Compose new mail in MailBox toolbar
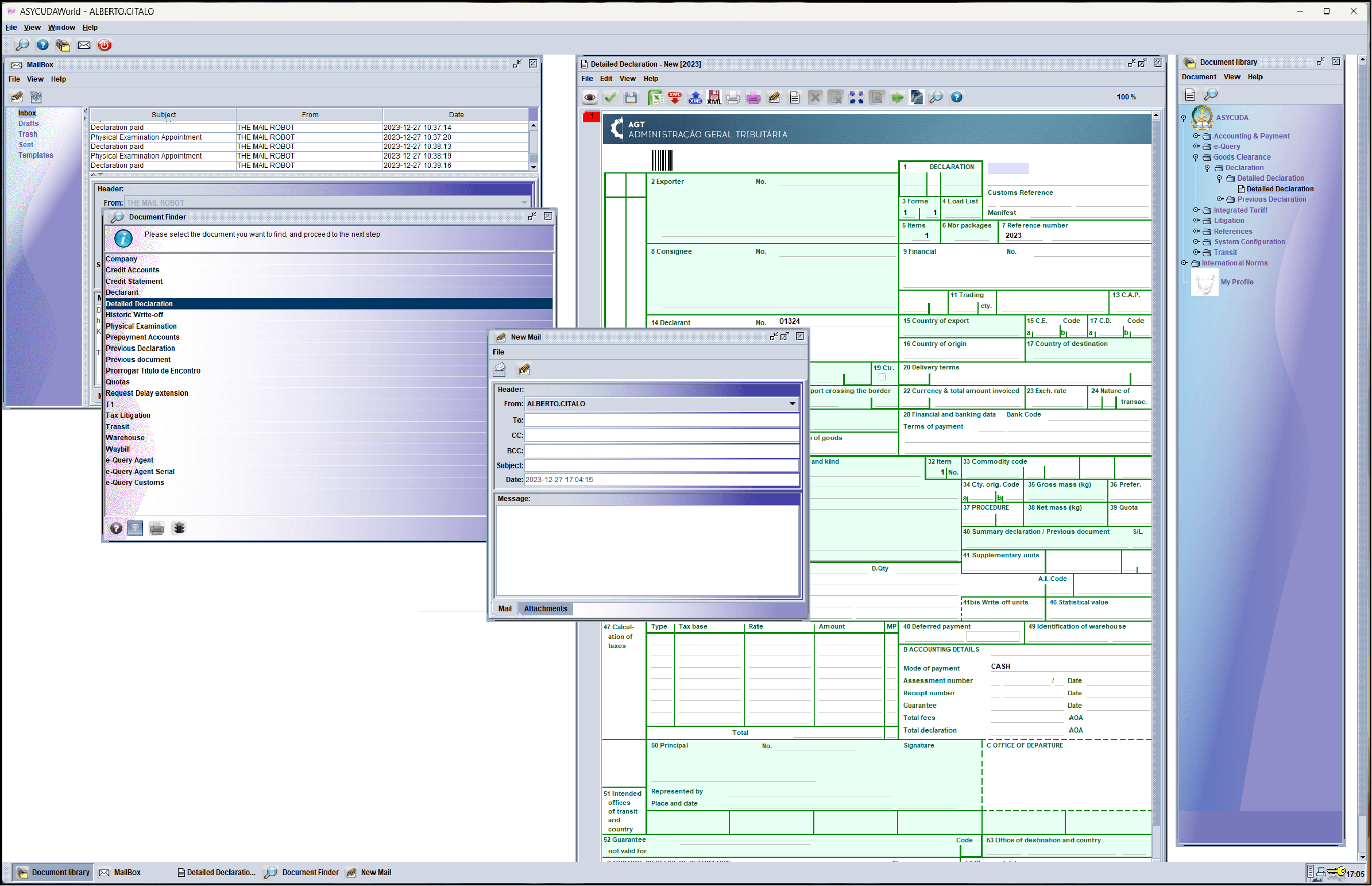The height and width of the screenshot is (886, 1372). pyautogui.click(x=17, y=97)
